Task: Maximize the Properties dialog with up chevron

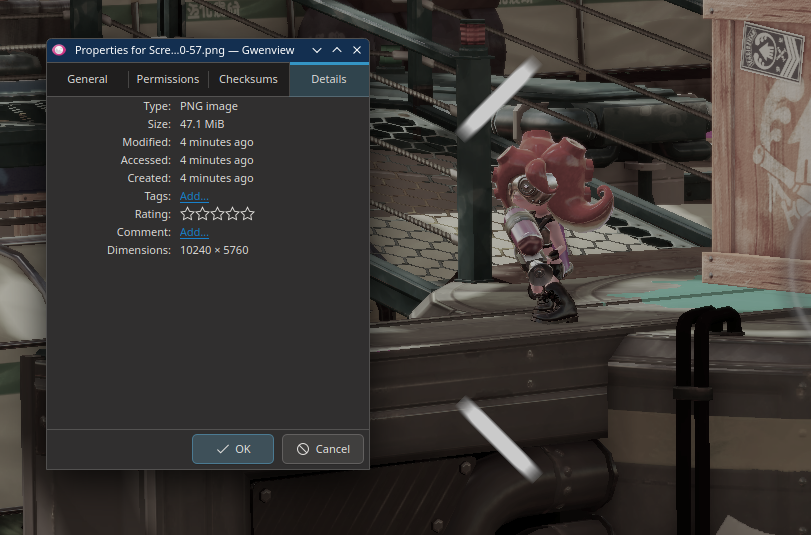Action: coord(337,50)
